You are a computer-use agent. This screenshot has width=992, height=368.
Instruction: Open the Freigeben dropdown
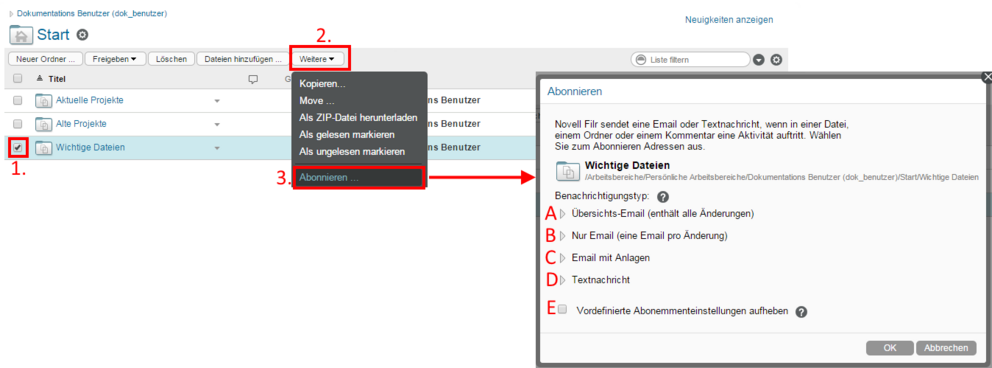[x=115, y=59]
